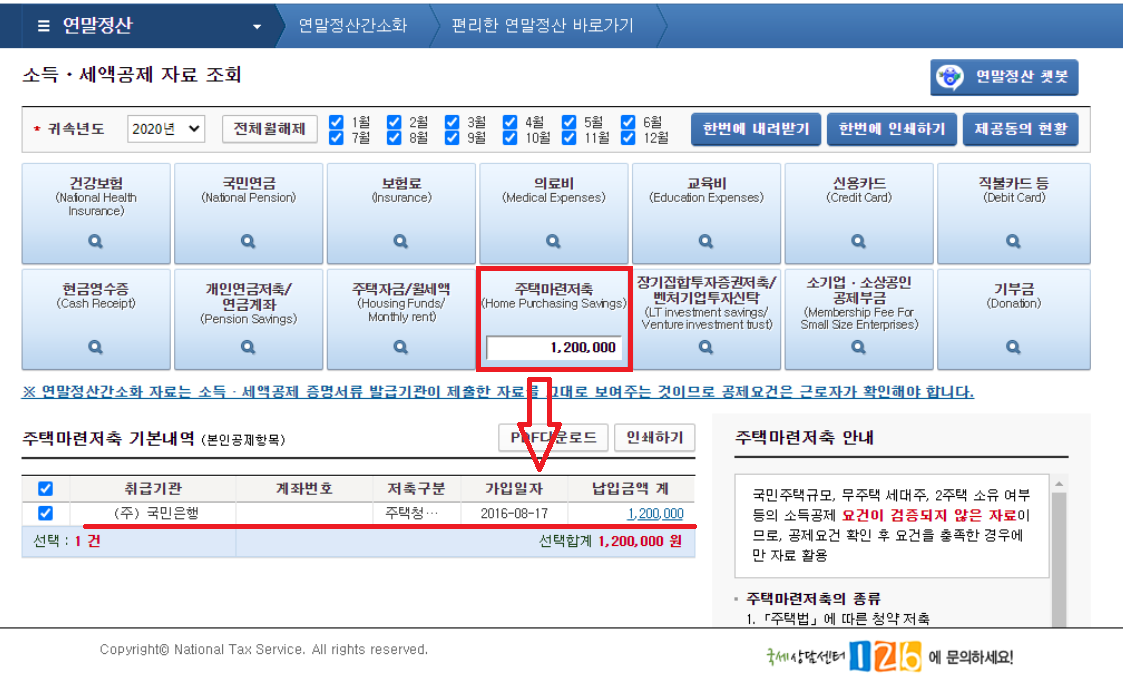Click magnifier under 장기집합투자증권저축 card

(x=705, y=348)
